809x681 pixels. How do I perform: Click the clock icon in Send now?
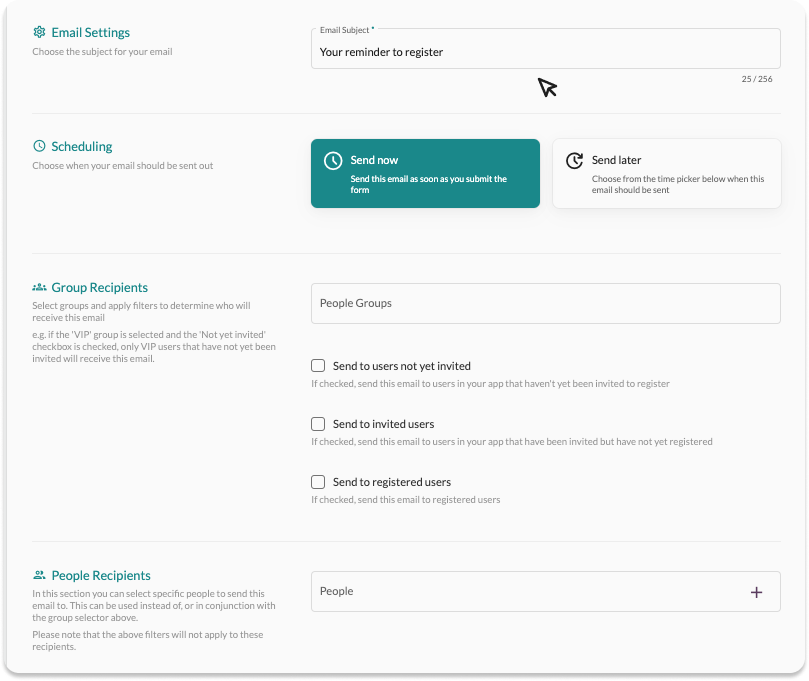pyautogui.click(x=333, y=161)
